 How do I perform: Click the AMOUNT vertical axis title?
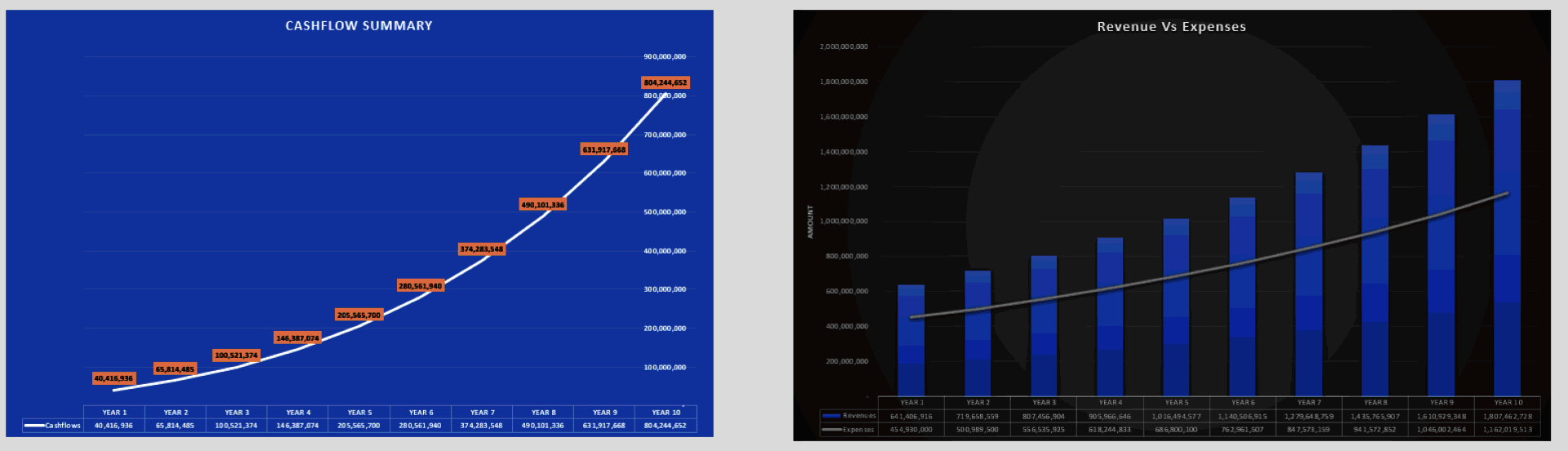pyautogui.click(x=810, y=221)
